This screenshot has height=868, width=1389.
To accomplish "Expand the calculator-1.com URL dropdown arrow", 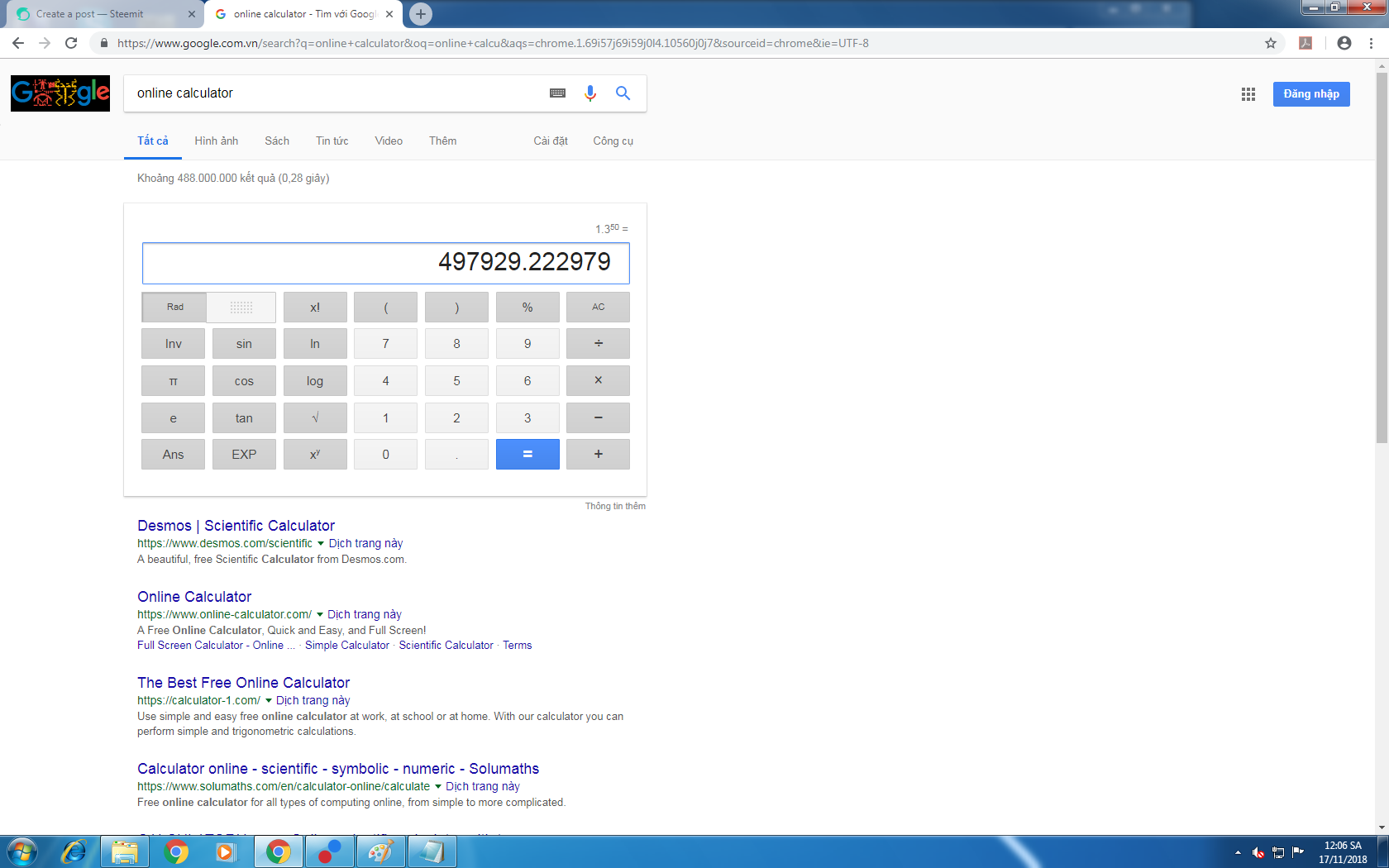I will [x=269, y=701].
